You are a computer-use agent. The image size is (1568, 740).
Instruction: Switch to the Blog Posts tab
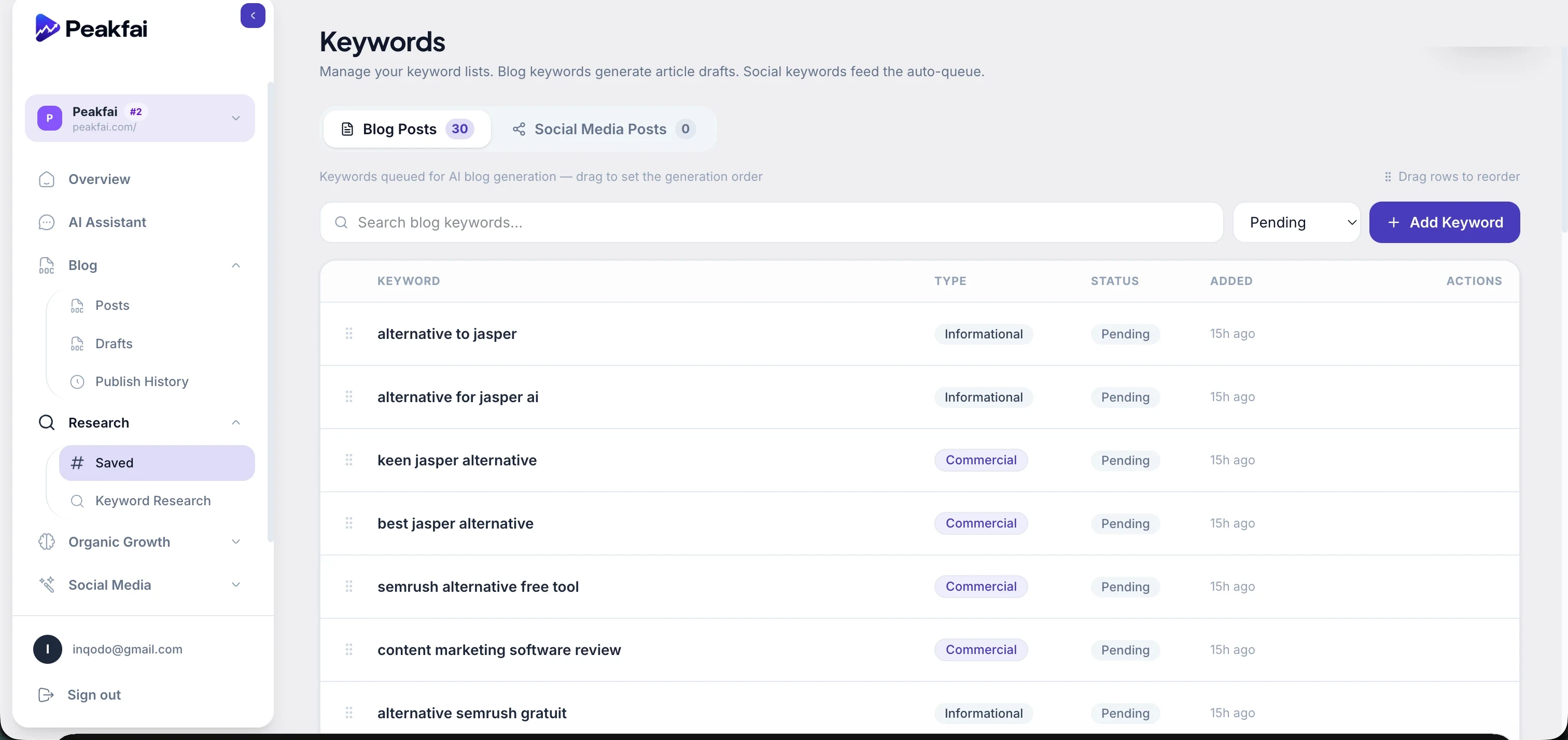tap(407, 129)
